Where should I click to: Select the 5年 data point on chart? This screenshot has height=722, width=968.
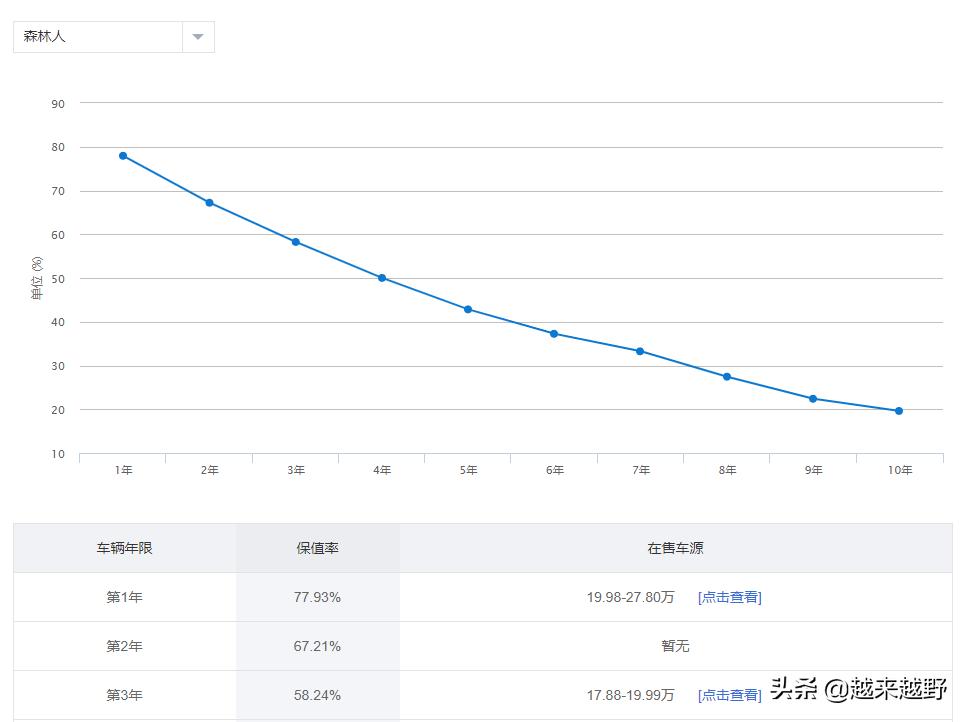(468, 309)
